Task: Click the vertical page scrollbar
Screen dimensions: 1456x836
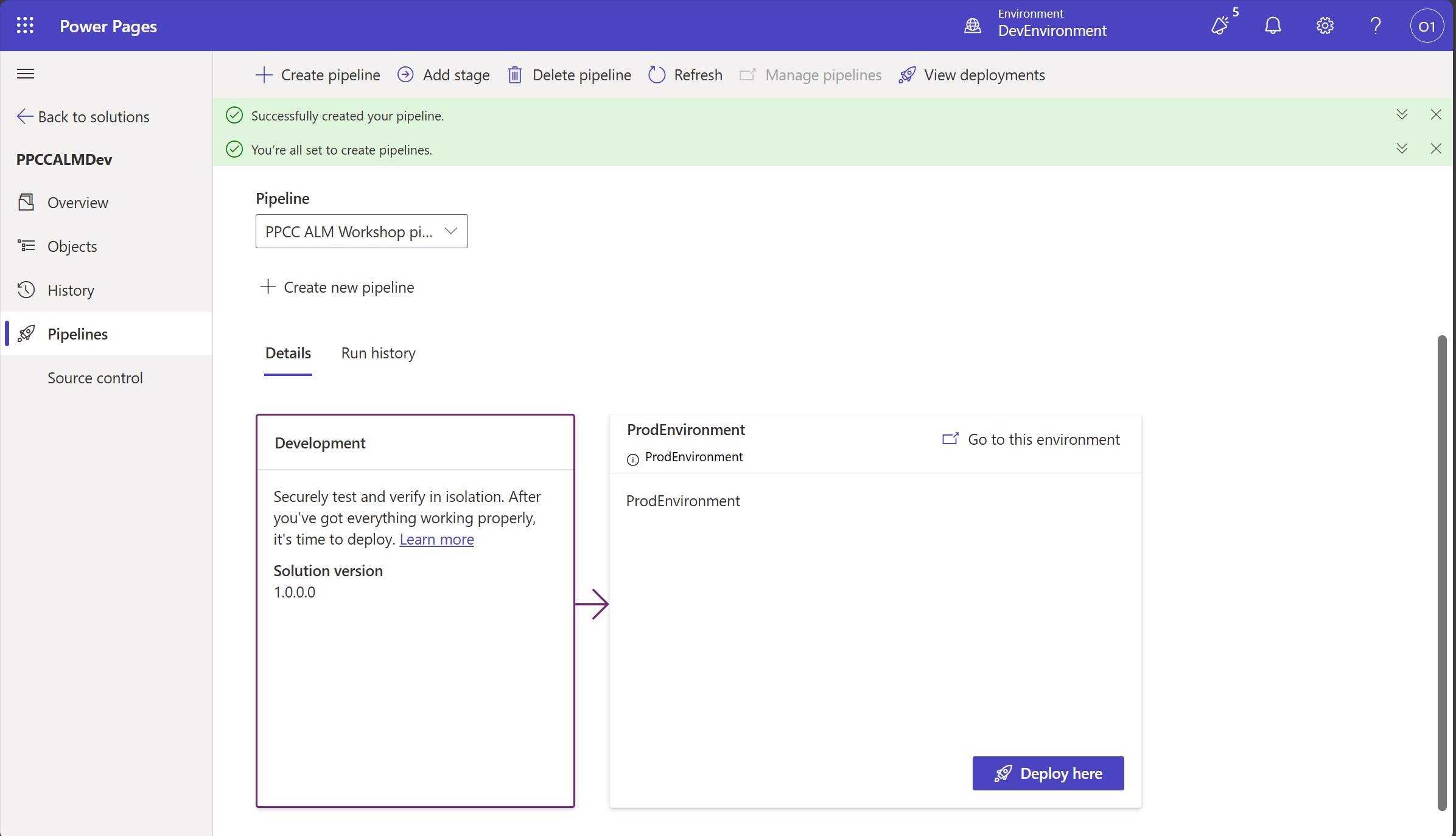Action: click(x=1441, y=572)
